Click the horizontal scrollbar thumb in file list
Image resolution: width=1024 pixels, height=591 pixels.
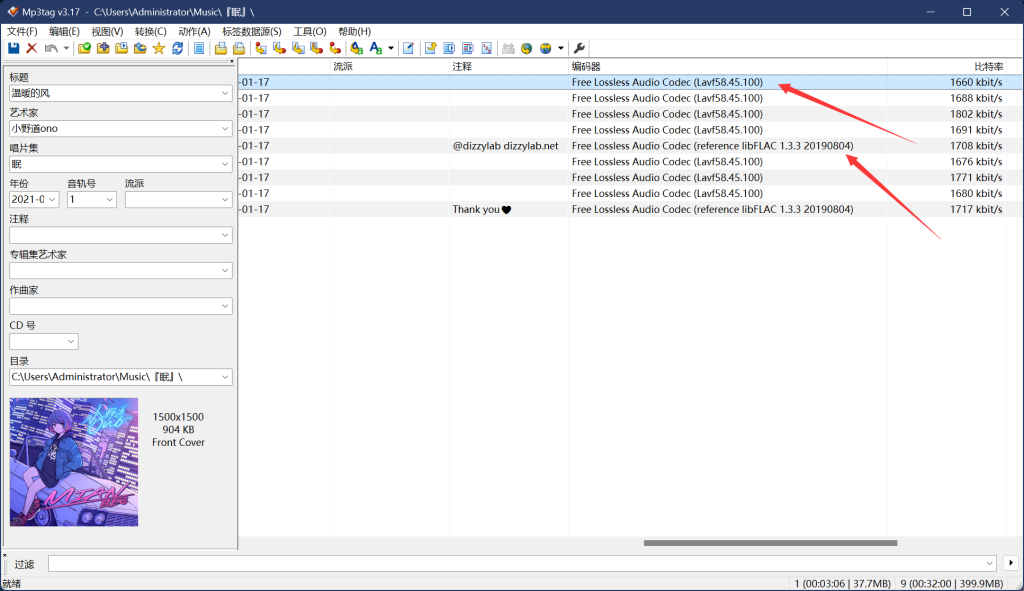tap(770, 543)
